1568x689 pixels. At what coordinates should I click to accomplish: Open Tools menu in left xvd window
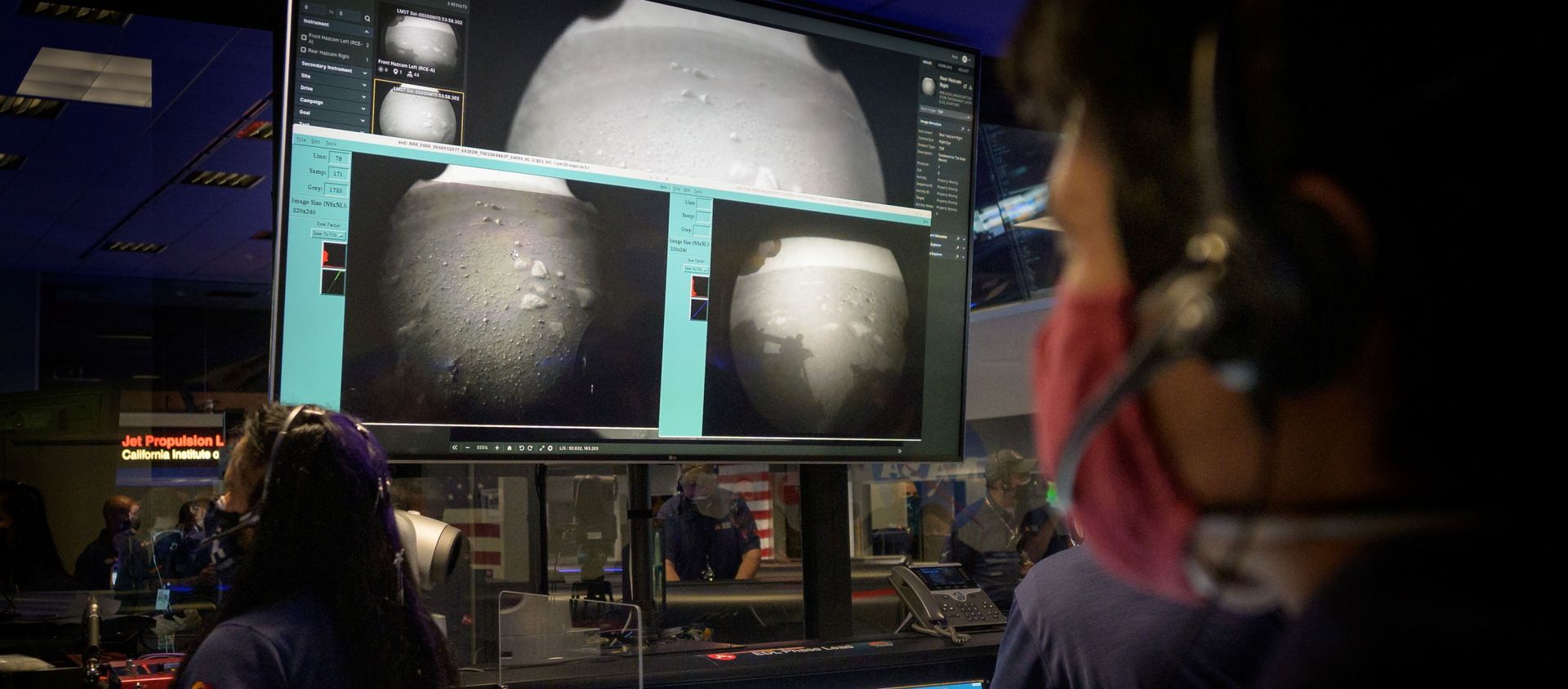click(x=331, y=144)
